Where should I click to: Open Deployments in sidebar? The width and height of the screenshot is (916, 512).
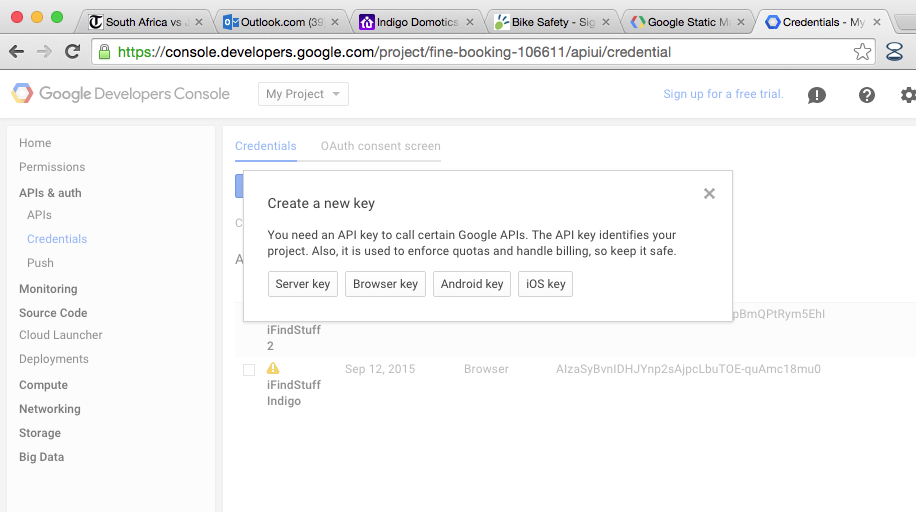click(x=54, y=359)
